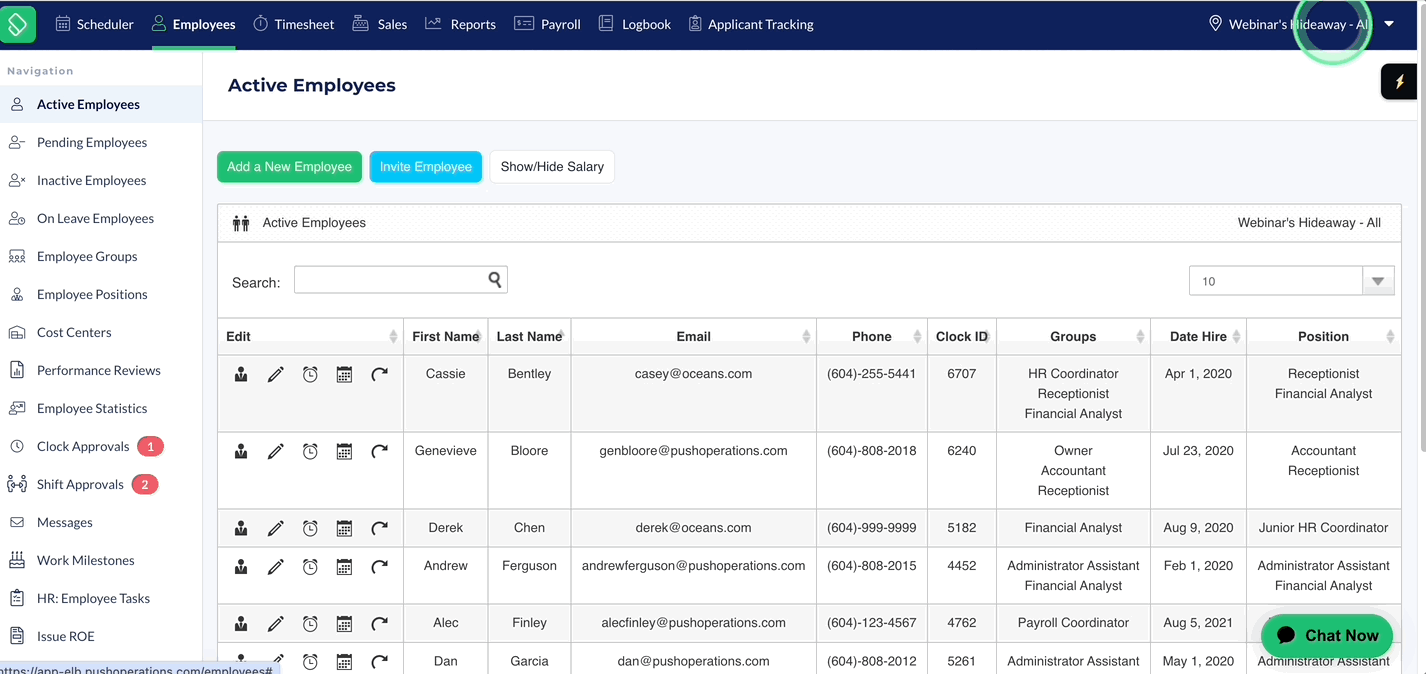
Task: Sort table by First Name column
Action: click(445, 336)
